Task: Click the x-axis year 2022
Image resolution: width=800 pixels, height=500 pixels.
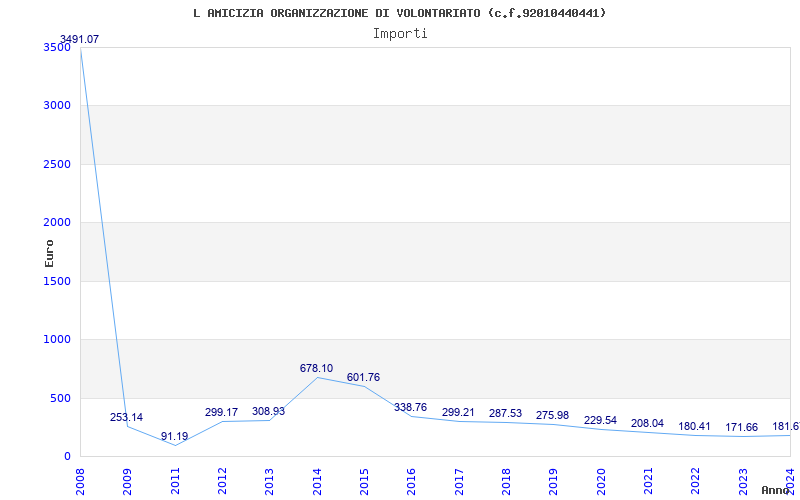Action: [x=695, y=482]
